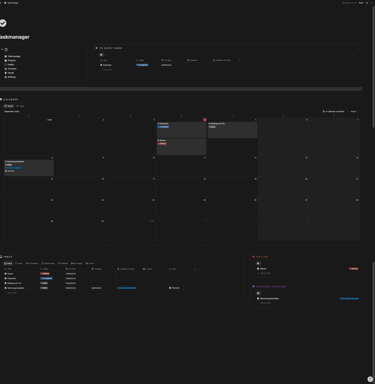Switch calendar to Month view tab
Viewport: 375px width, 384px height.
9,106
